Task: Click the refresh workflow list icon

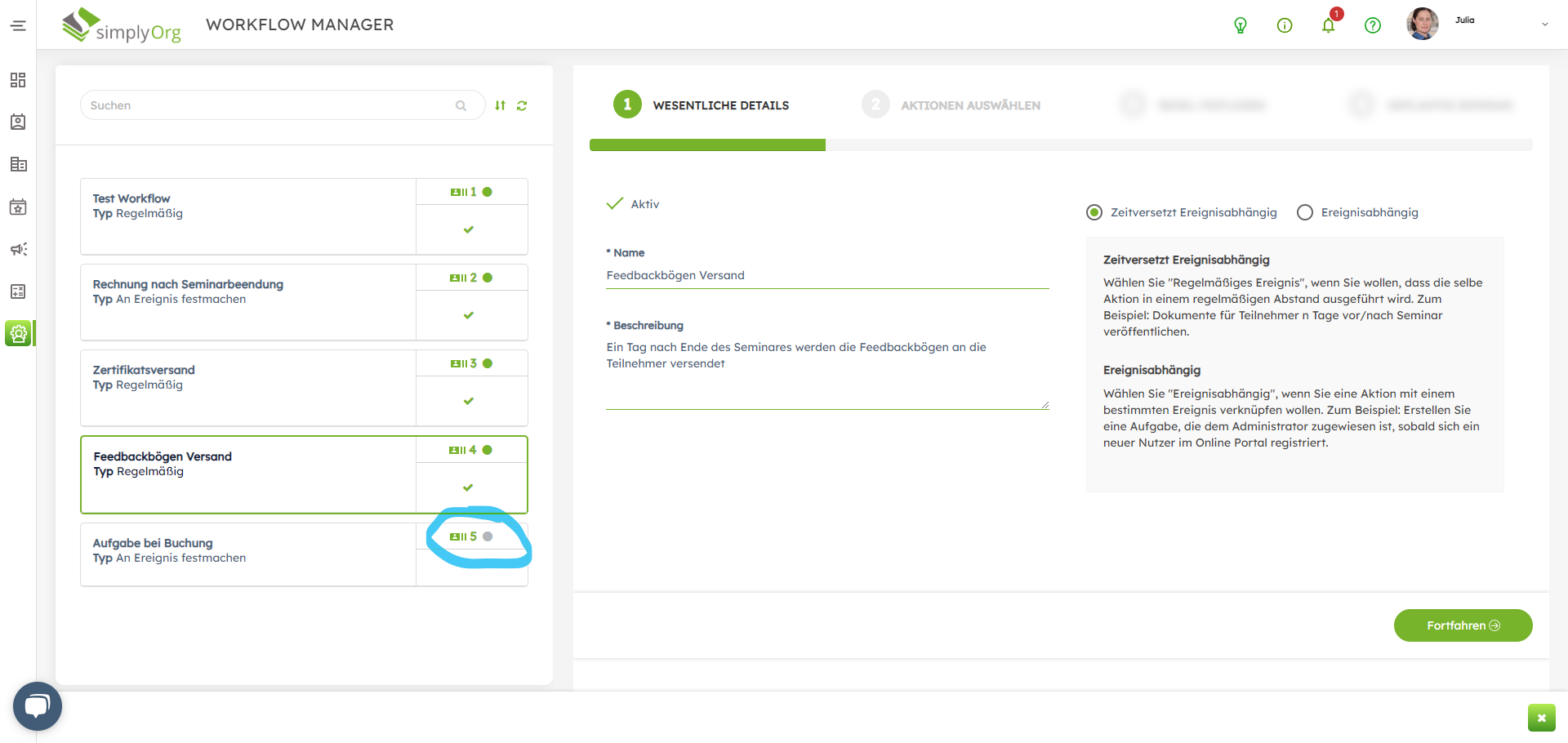Action: click(x=522, y=105)
